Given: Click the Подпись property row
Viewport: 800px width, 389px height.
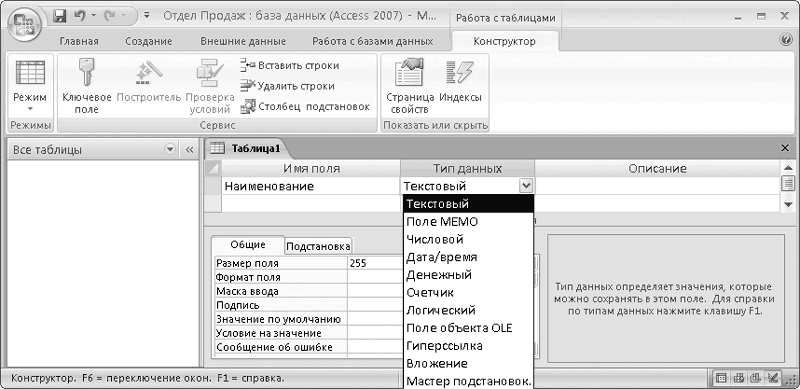Looking at the screenshot, I should 309,305.
